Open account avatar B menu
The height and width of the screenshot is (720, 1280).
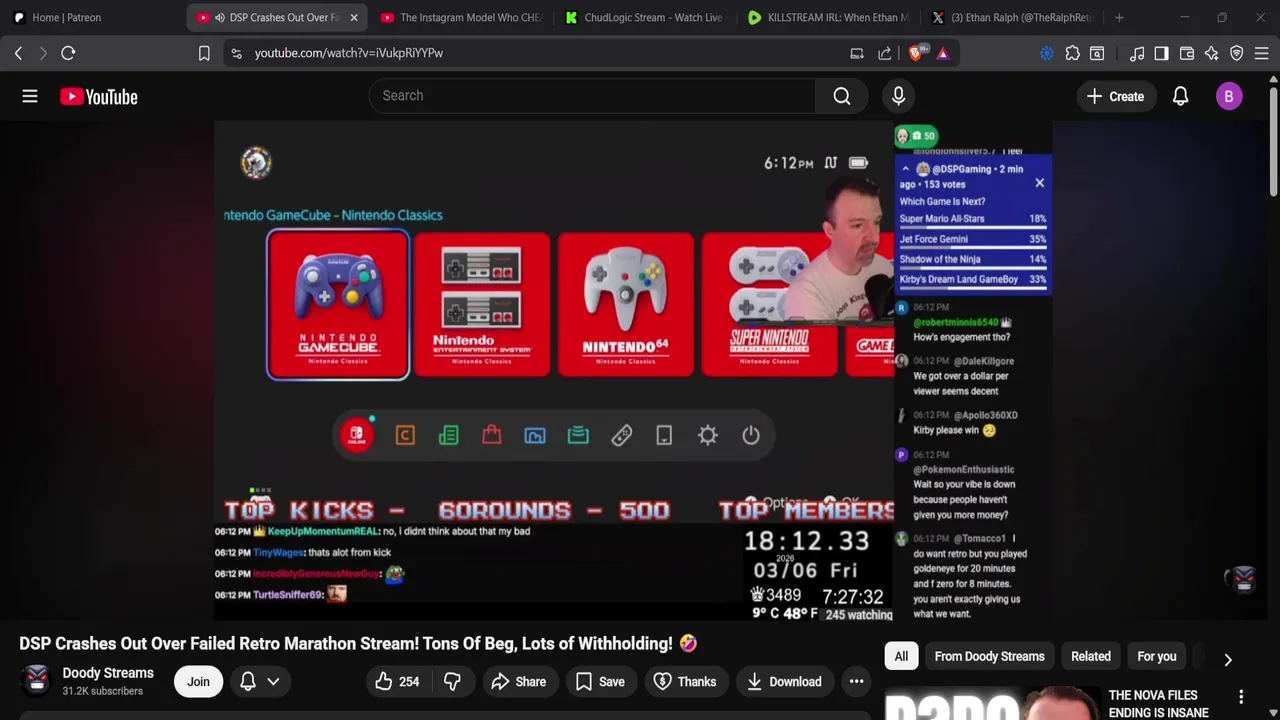pos(1229,96)
